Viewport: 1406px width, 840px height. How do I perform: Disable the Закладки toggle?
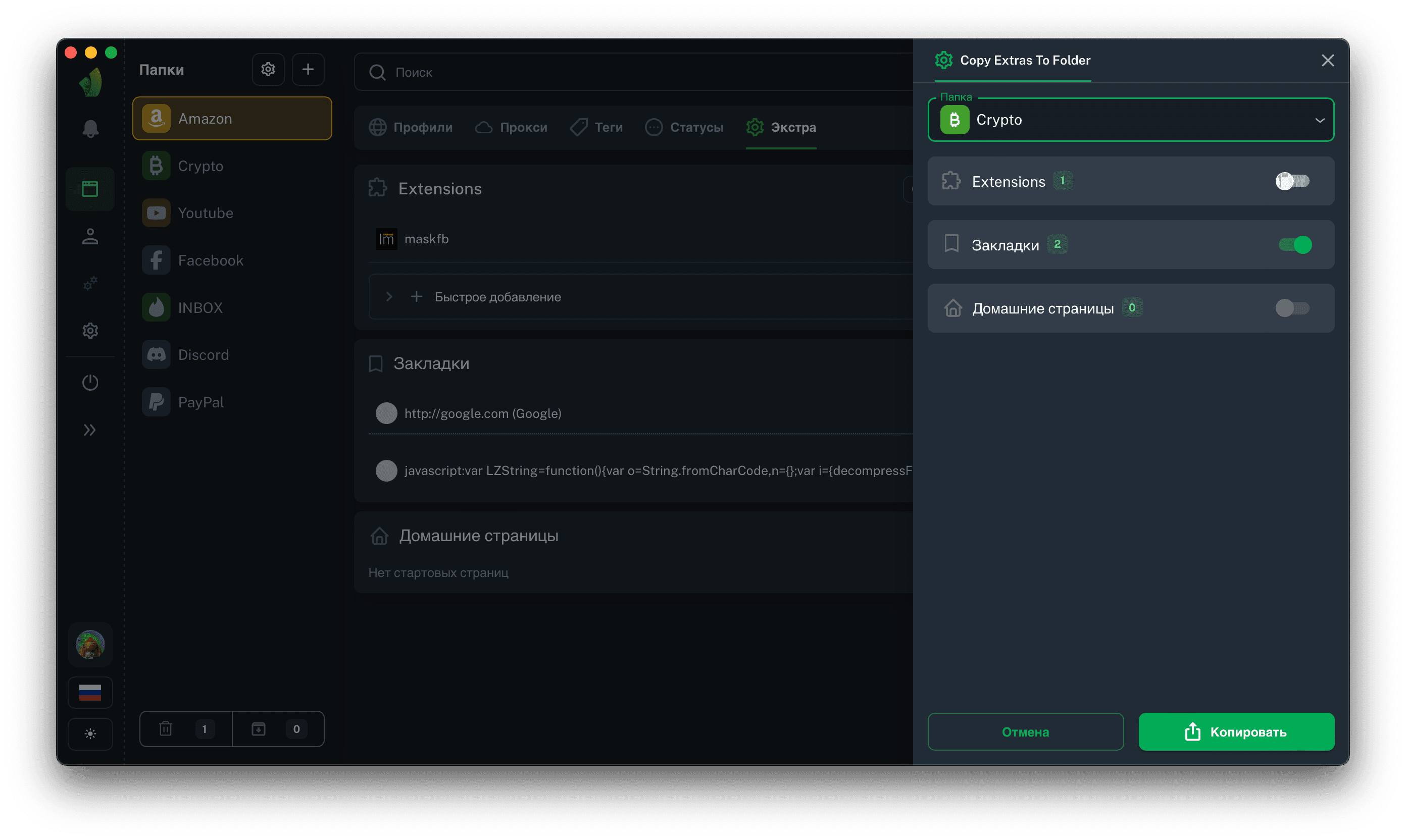1294,244
